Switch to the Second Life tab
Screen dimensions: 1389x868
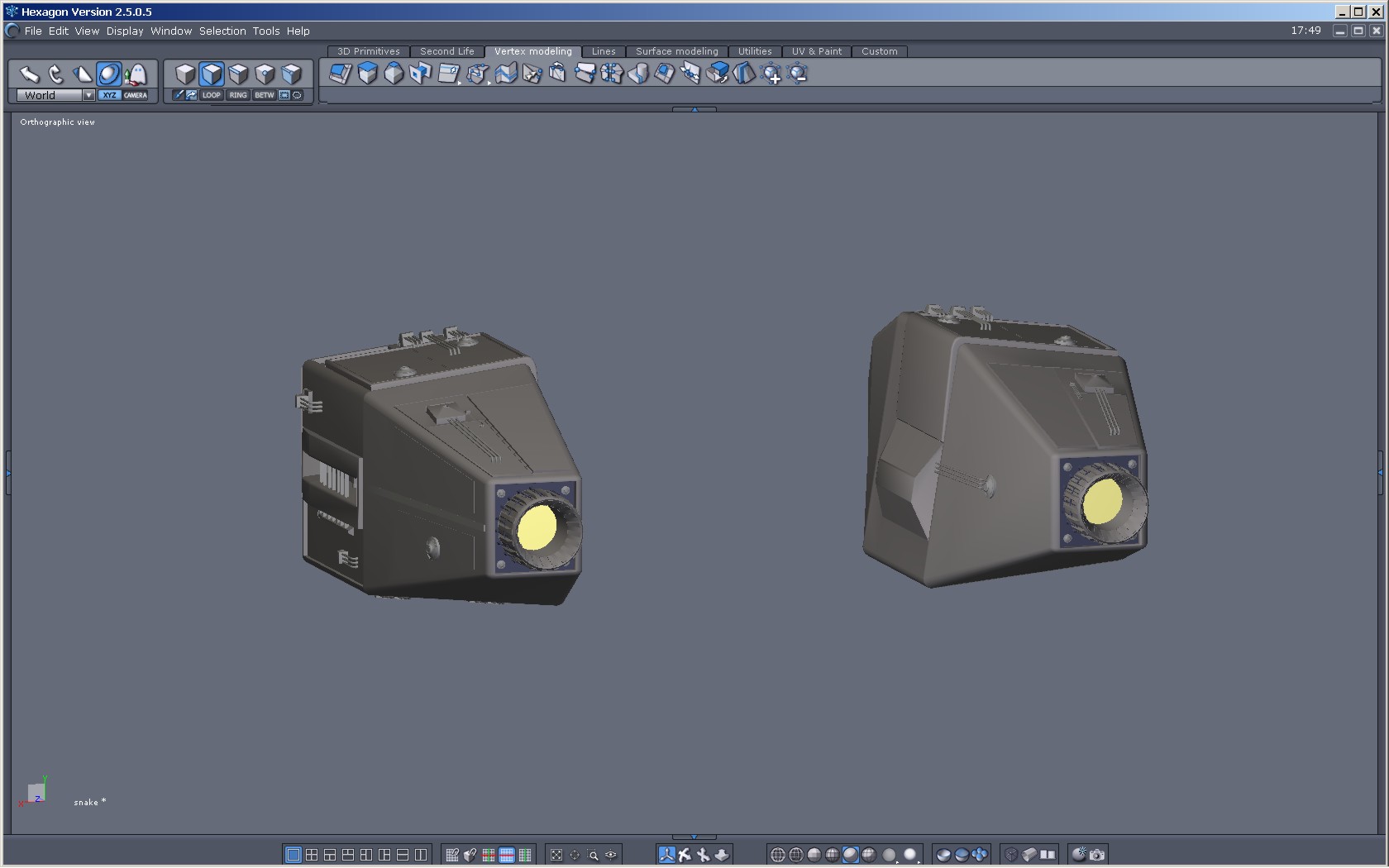447,51
